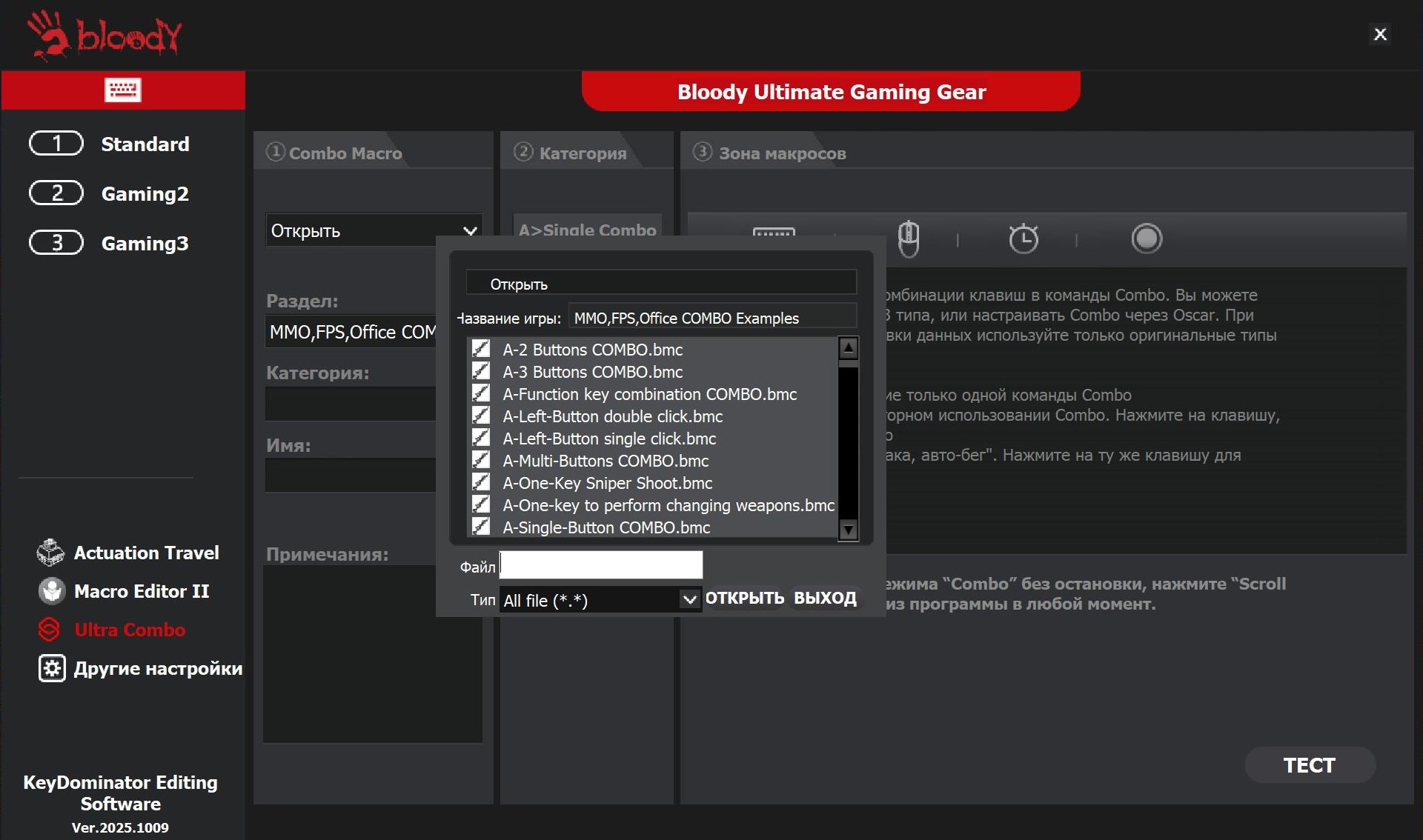Click the timer clock icon
Viewport: 1423px width, 840px height.
click(x=1024, y=239)
